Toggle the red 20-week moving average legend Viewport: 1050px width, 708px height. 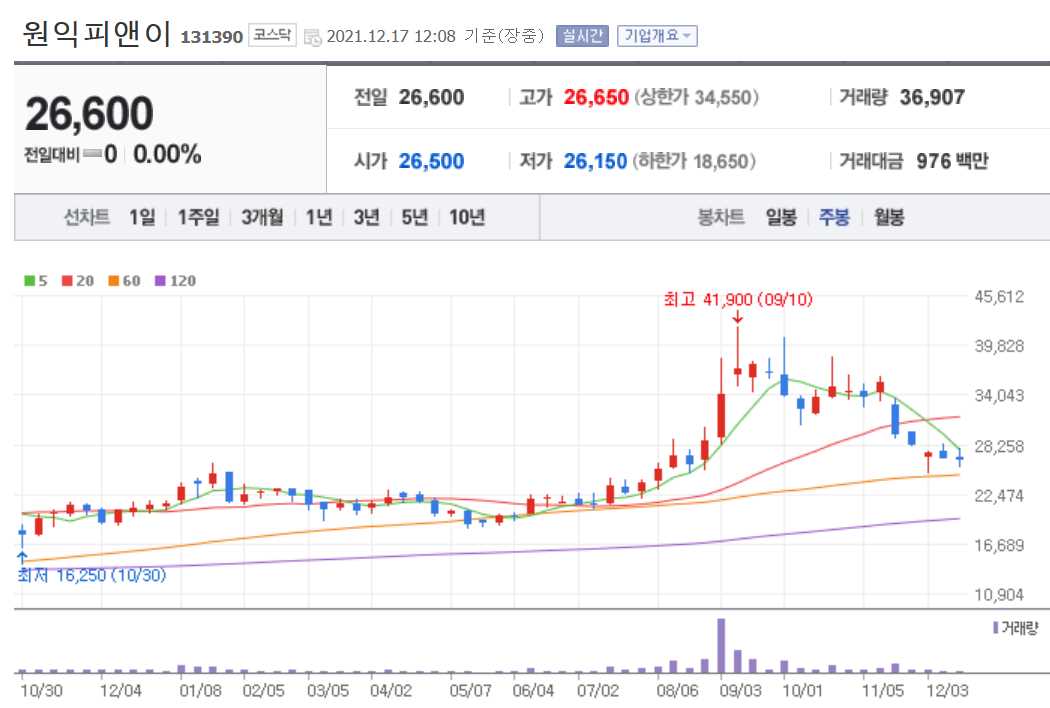coord(69,283)
